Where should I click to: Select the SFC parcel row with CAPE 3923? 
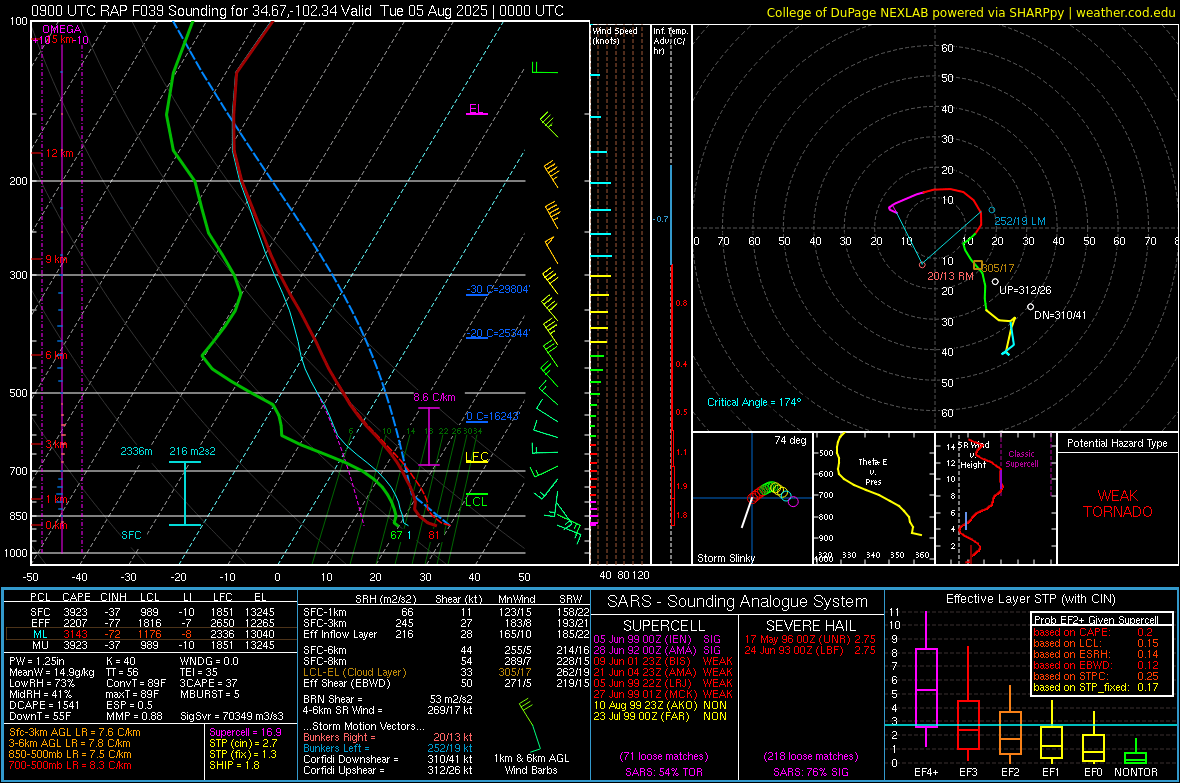pyautogui.click(x=151, y=612)
